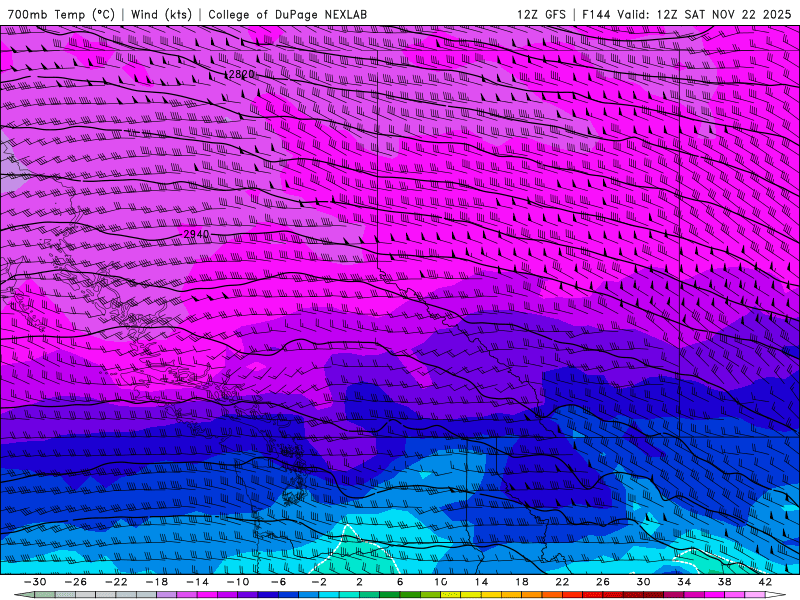Select the 30 value on the temperature scale
Screen dimensions: 800x600
coord(643,582)
